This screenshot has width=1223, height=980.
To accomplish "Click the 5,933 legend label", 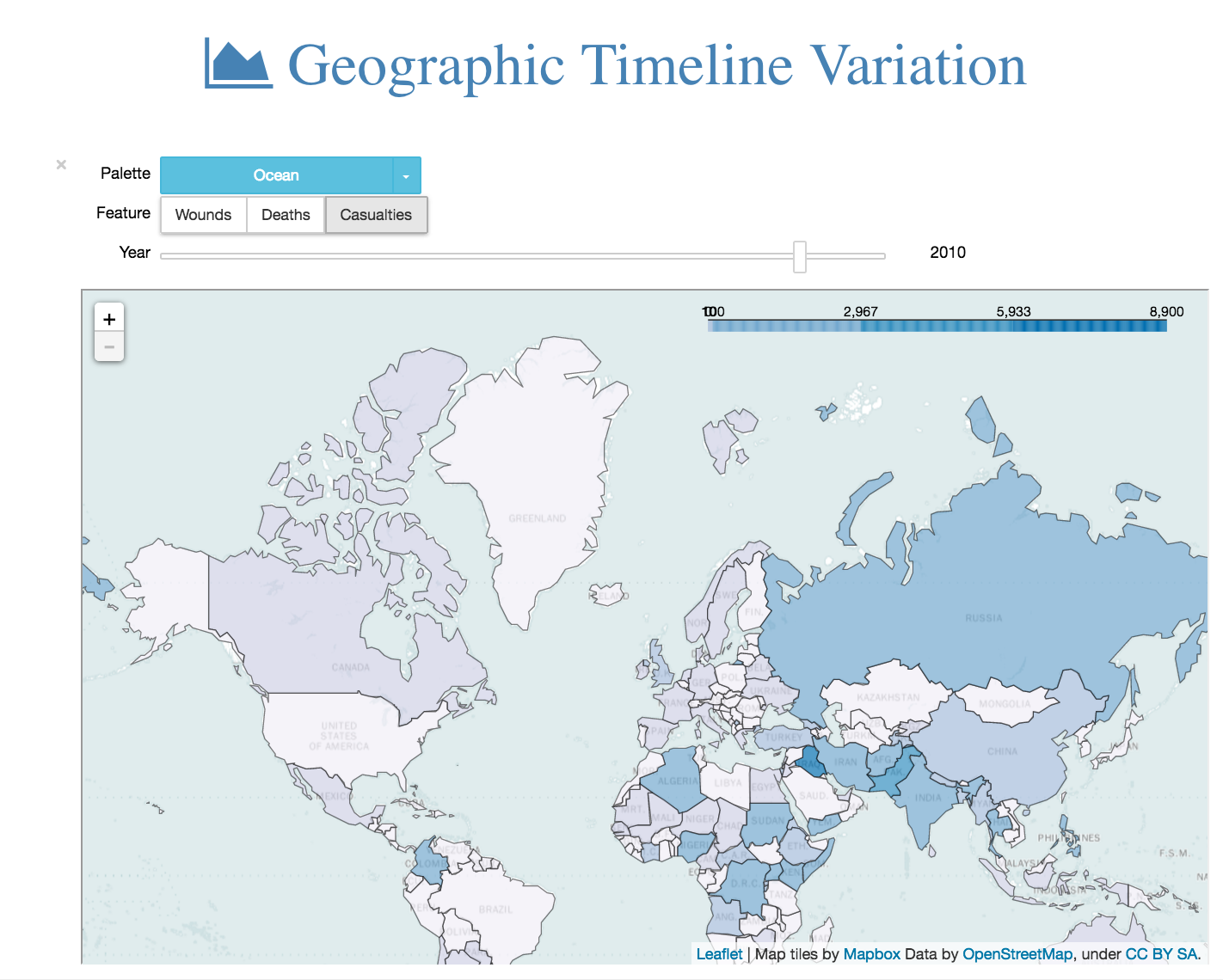I will 1013,311.
